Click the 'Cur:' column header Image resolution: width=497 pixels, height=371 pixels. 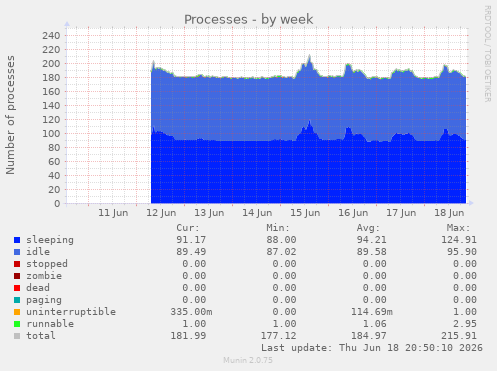[188, 228]
